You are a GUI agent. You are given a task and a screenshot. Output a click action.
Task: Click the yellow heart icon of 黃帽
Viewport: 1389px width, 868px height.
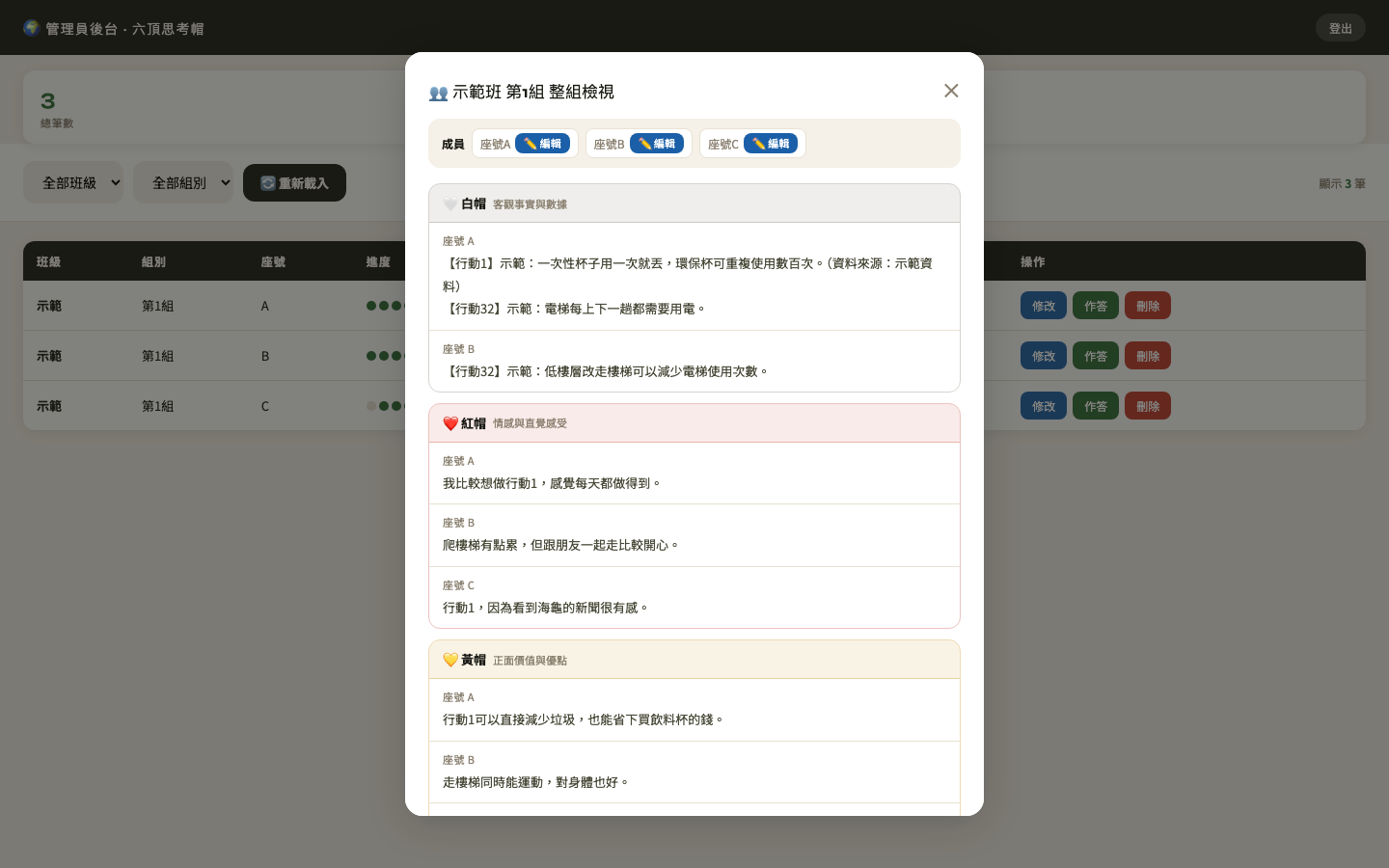pos(450,661)
